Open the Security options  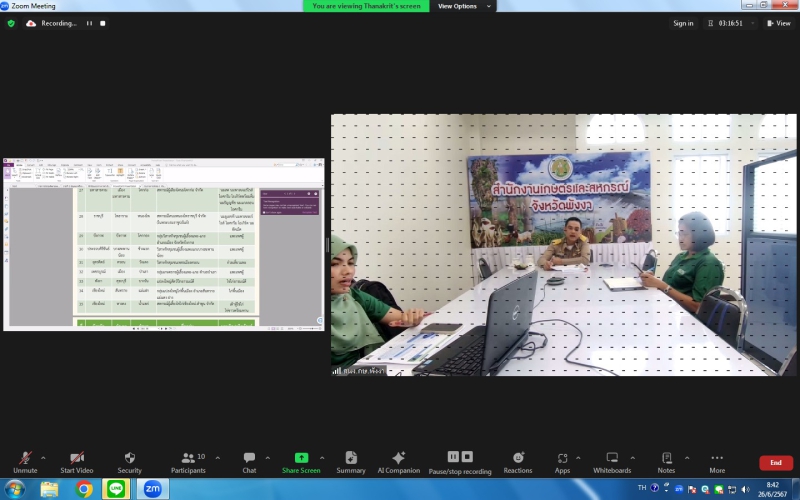coord(129,461)
